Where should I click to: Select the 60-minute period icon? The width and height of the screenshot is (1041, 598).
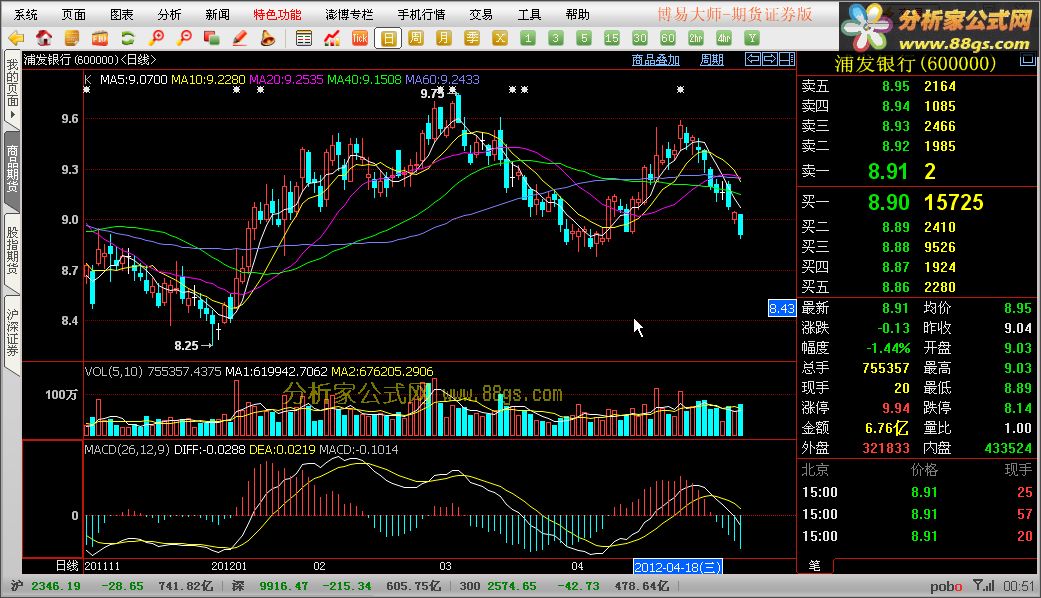coord(668,38)
